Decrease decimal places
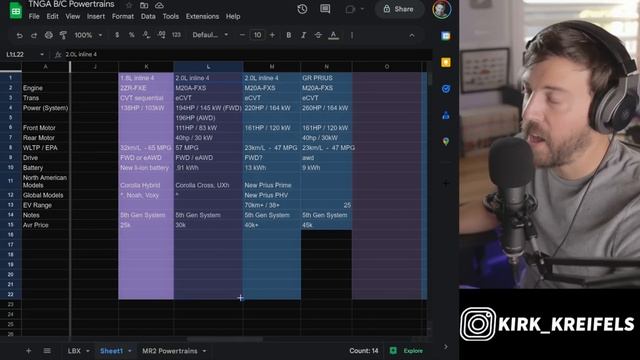Screen dimensions: 640x360 click(x=146, y=36)
